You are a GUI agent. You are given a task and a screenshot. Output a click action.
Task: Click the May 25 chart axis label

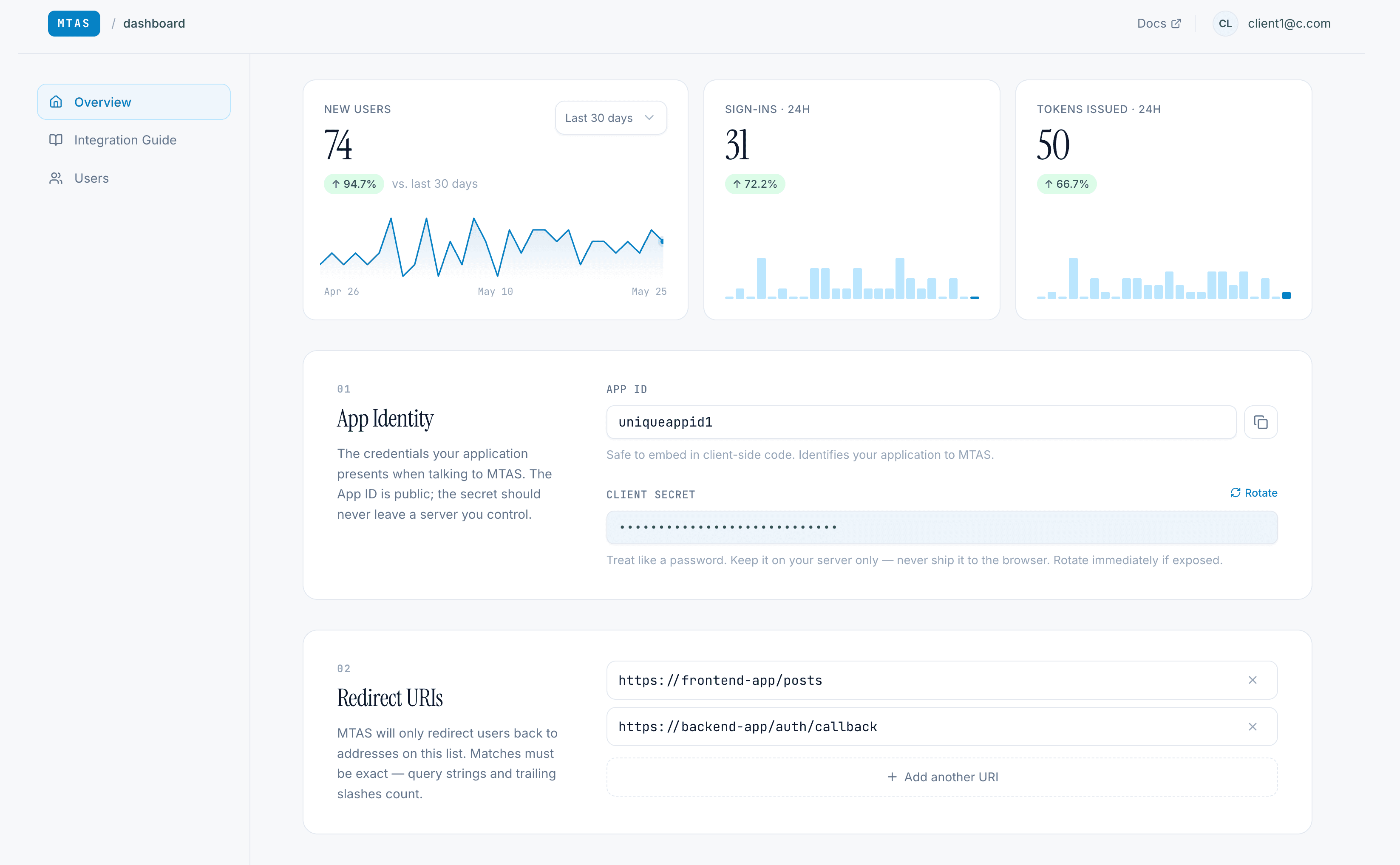(x=649, y=292)
